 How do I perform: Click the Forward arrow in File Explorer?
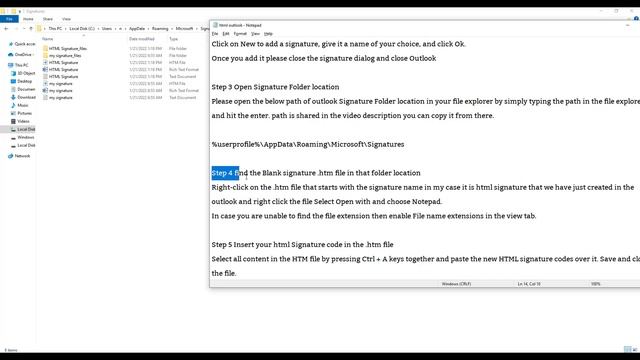pyautogui.click(x=16, y=29)
